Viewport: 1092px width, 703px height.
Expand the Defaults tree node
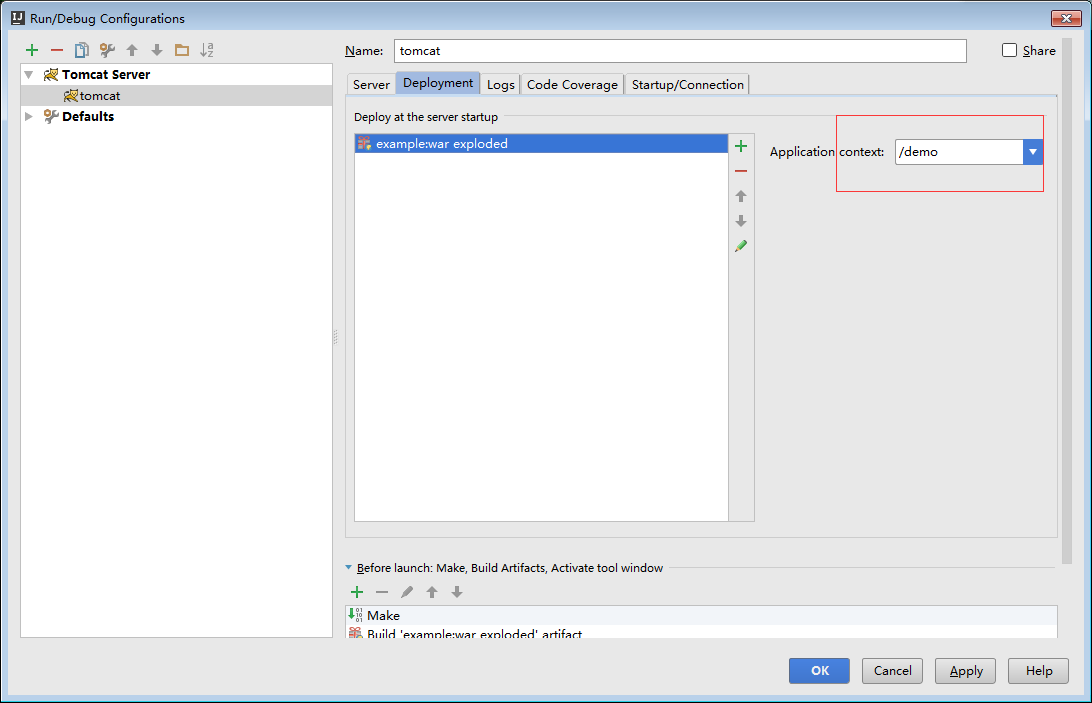click(x=29, y=116)
